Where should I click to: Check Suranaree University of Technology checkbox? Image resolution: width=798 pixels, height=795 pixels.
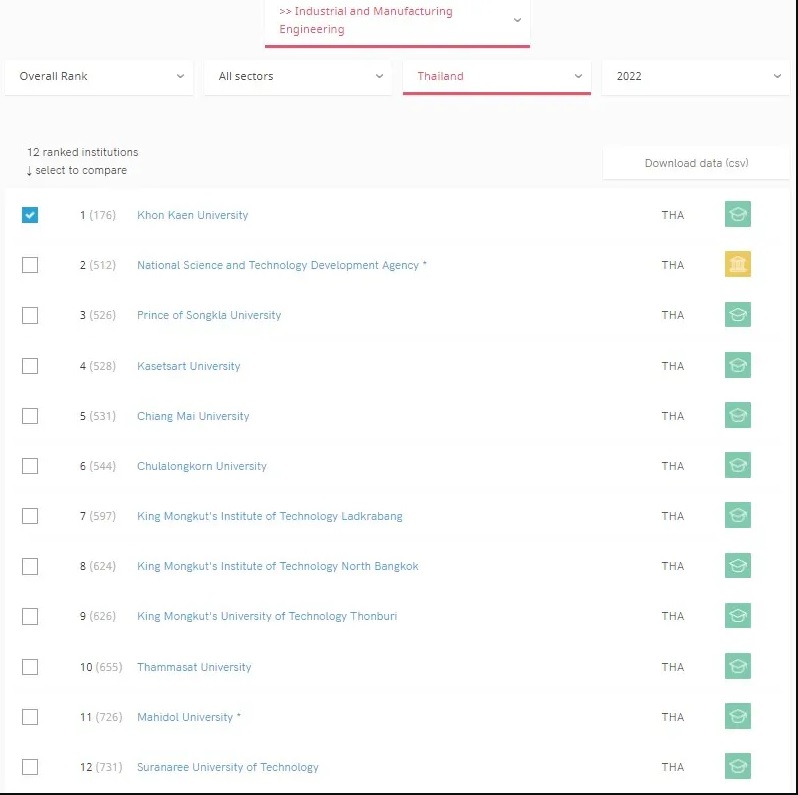pyautogui.click(x=30, y=766)
